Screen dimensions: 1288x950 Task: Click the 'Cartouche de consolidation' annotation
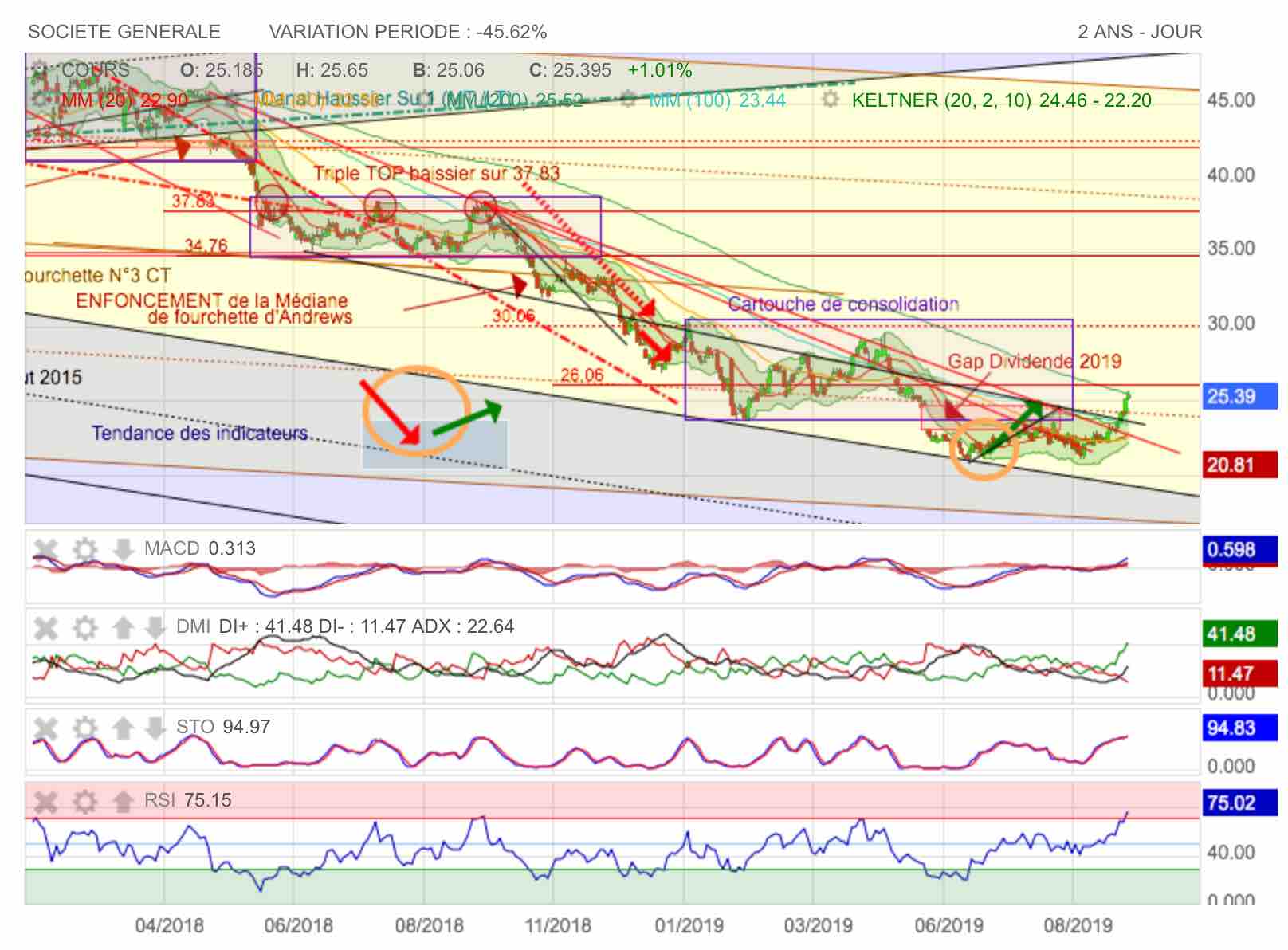point(843,304)
